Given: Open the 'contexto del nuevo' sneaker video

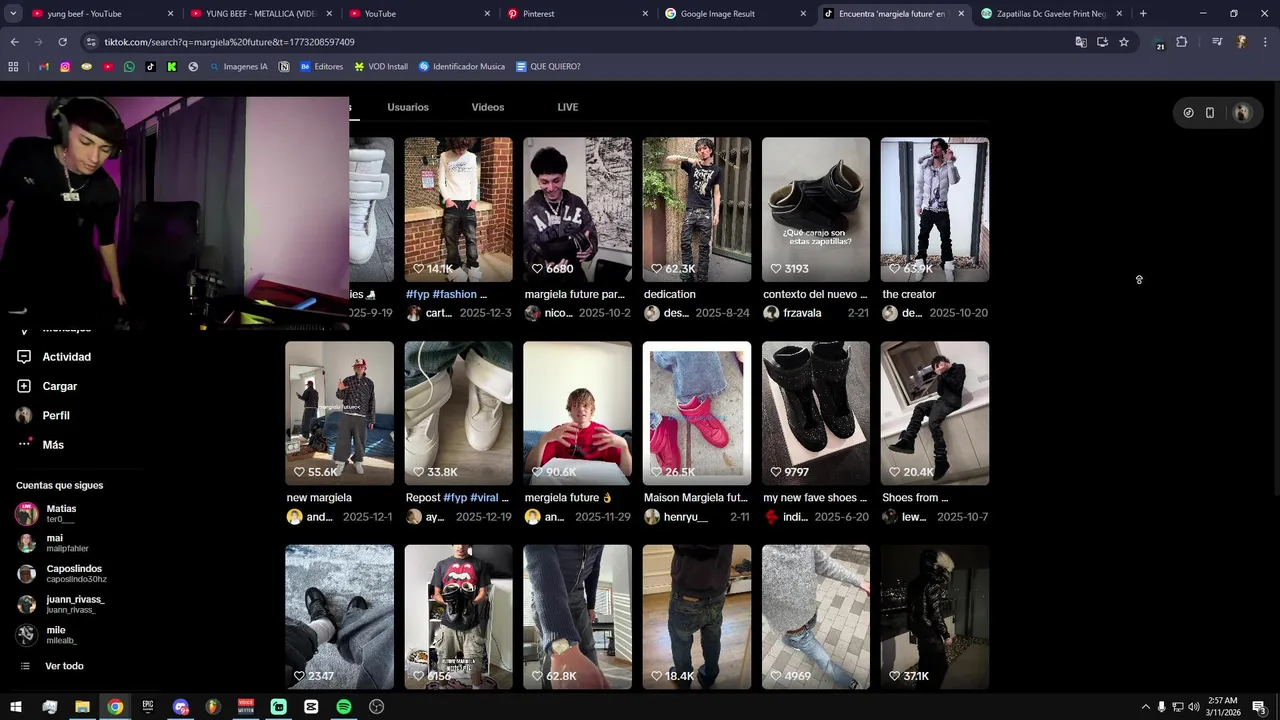Looking at the screenshot, I should (x=816, y=209).
